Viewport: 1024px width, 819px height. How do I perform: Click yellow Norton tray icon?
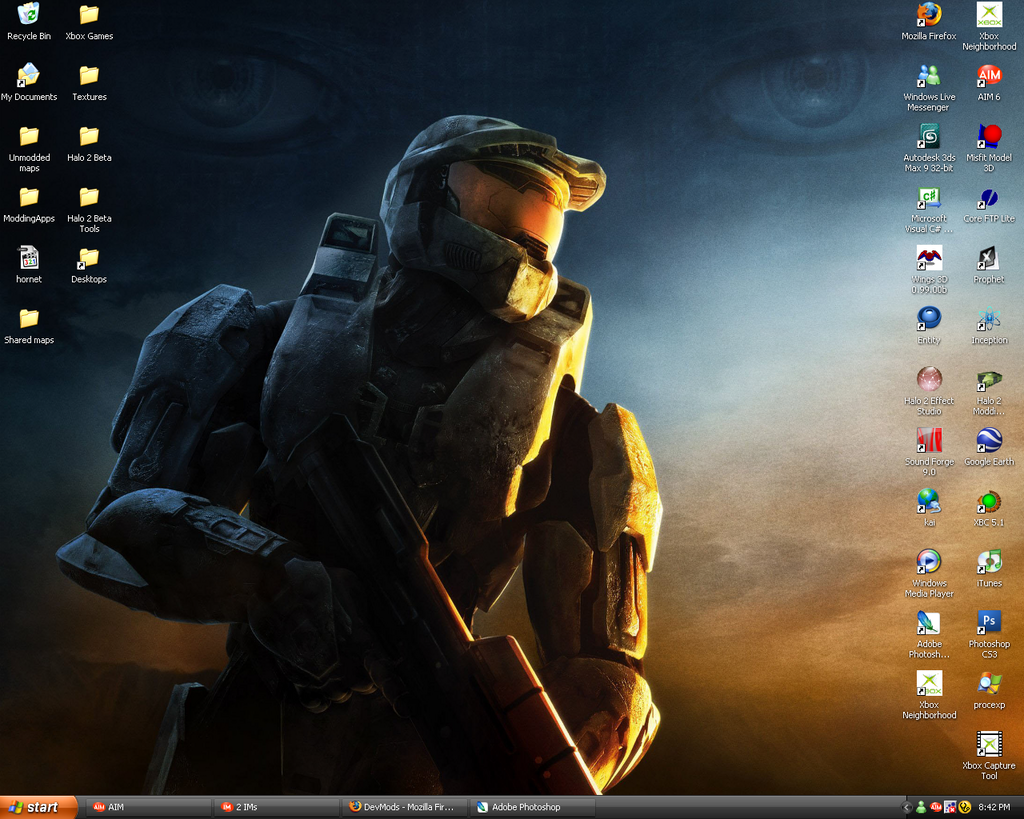click(x=964, y=808)
